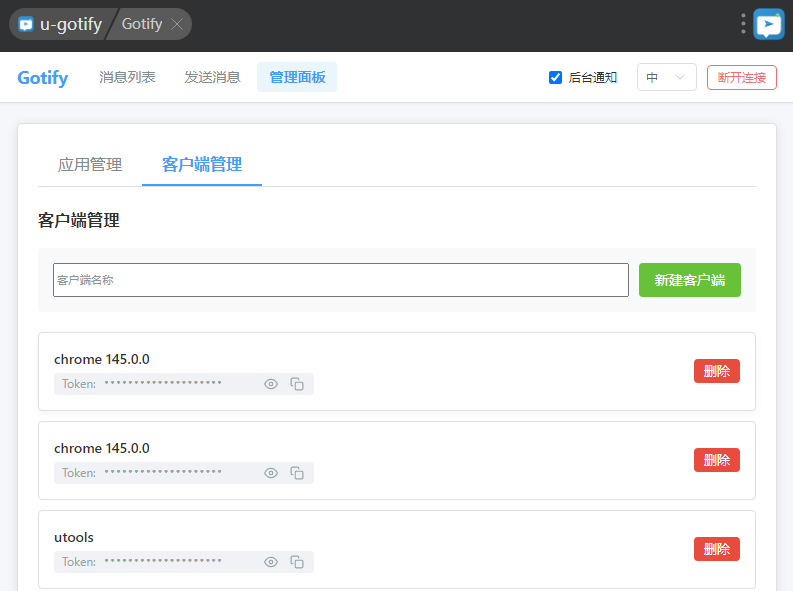793x591 pixels.
Task: Click the u-gotify plugin icon in title bar
Action: coord(26,24)
